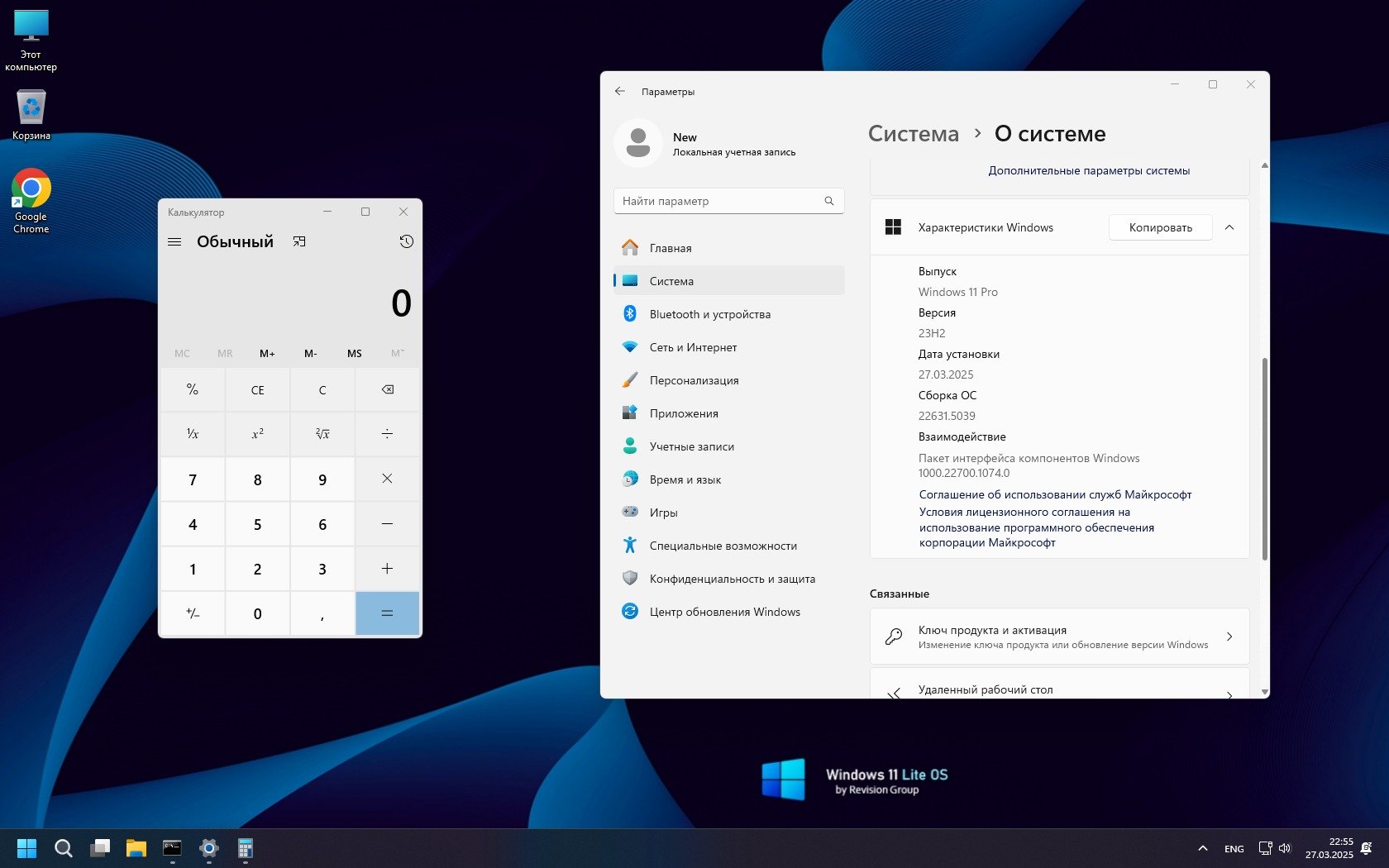Open File Explorer from the taskbar
The image size is (1389, 868).
[x=136, y=848]
